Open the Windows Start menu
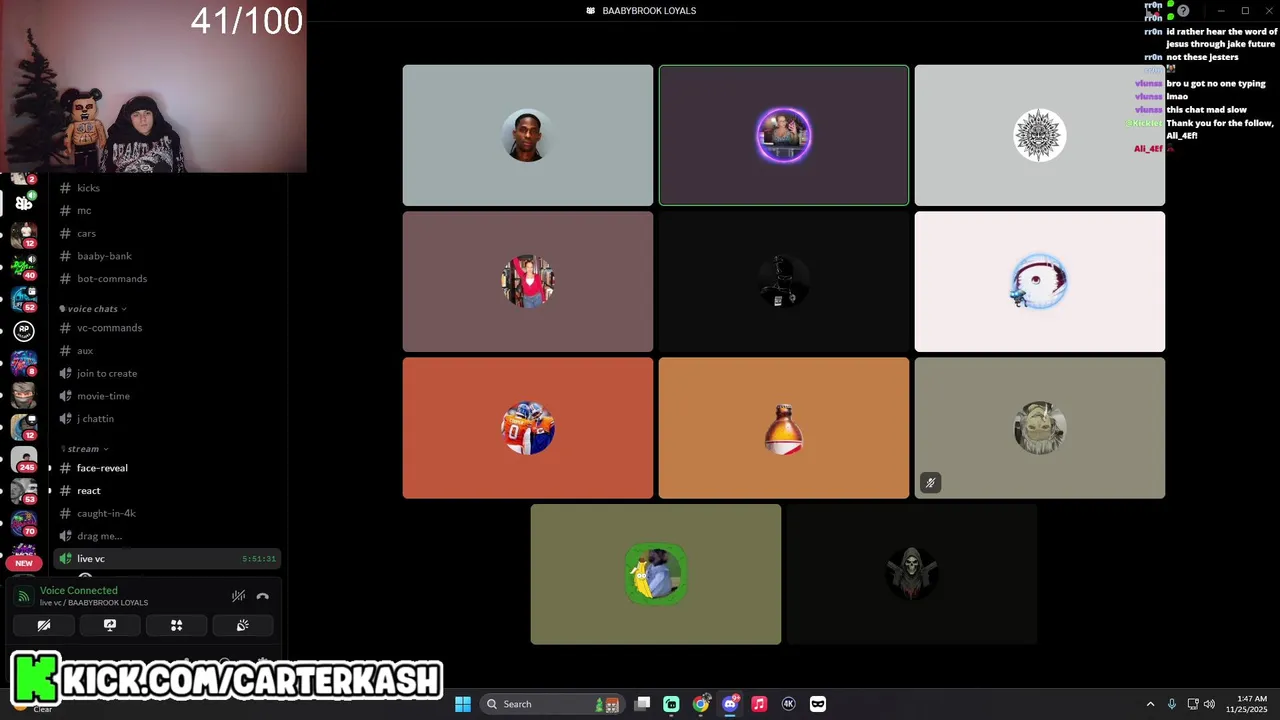 [x=463, y=704]
